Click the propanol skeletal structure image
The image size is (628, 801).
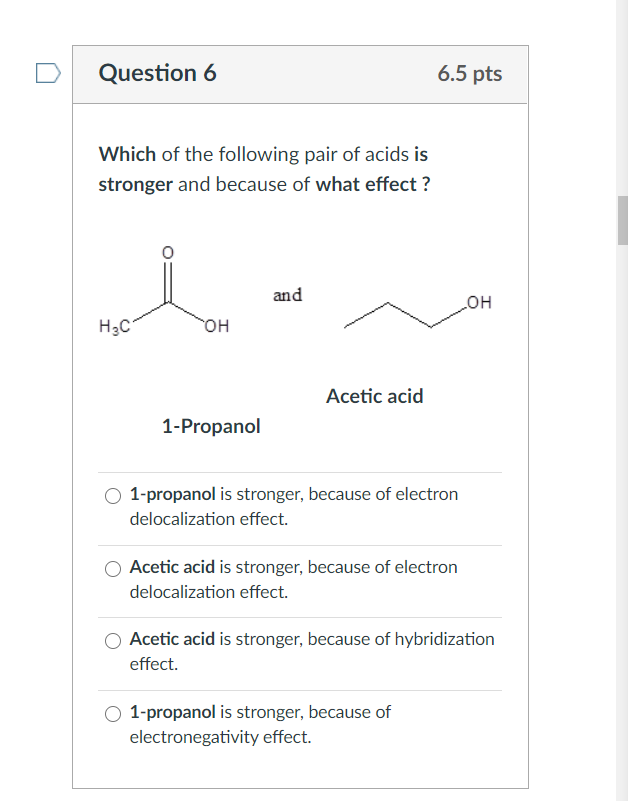(x=418, y=312)
